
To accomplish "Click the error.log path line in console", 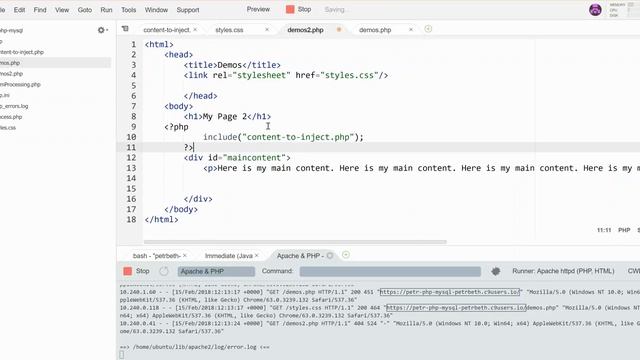I will click(195, 347).
